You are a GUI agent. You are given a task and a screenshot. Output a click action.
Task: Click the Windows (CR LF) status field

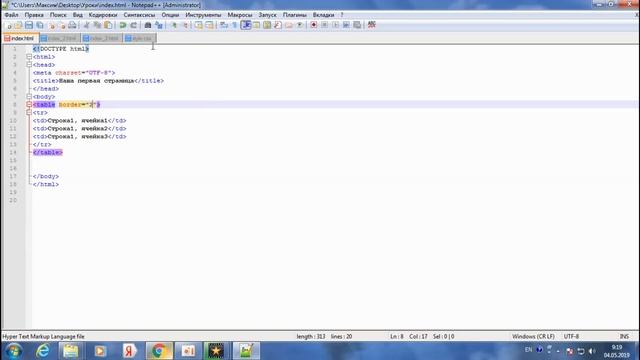[533, 336]
